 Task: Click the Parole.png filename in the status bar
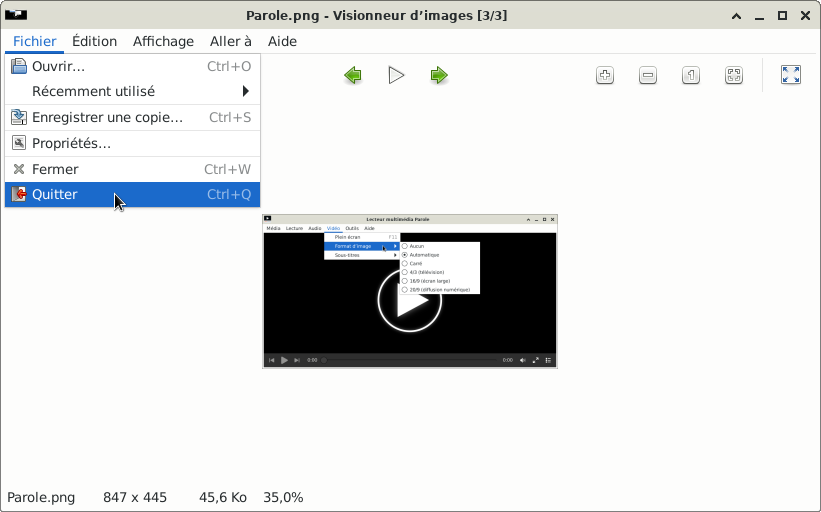tap(41, 497)
